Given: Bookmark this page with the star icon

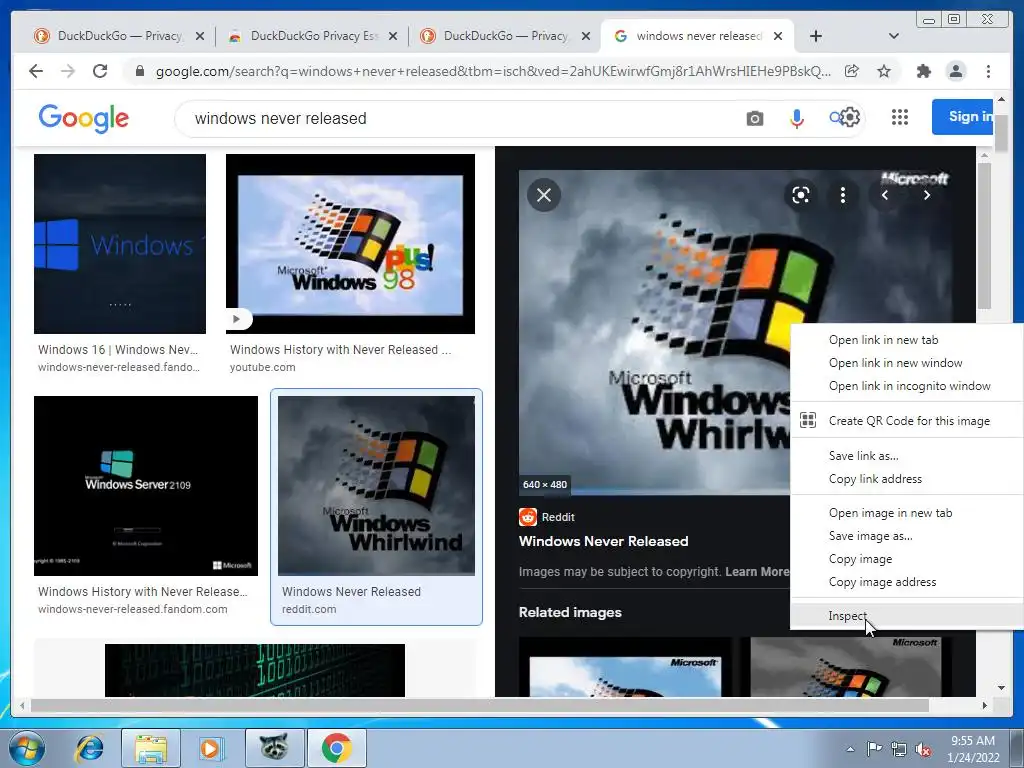Looking at the screenshot, I should click(884, 71).
